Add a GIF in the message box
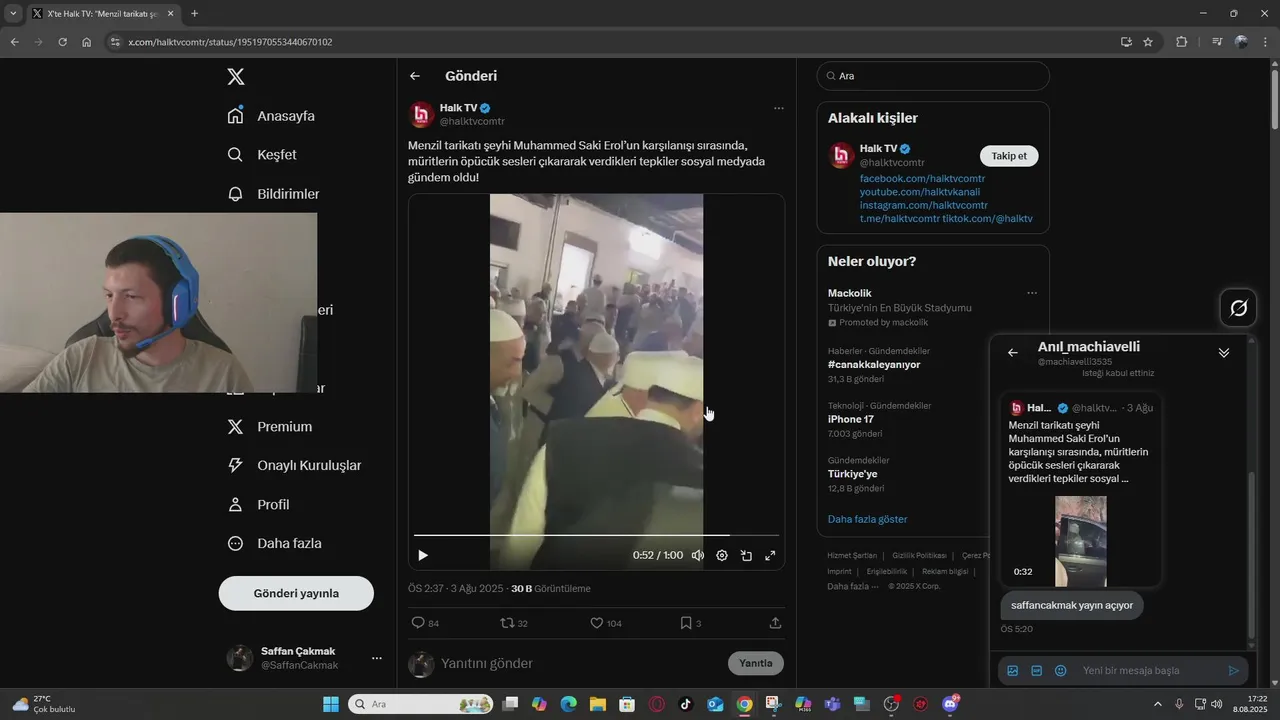 [1036, 671]
